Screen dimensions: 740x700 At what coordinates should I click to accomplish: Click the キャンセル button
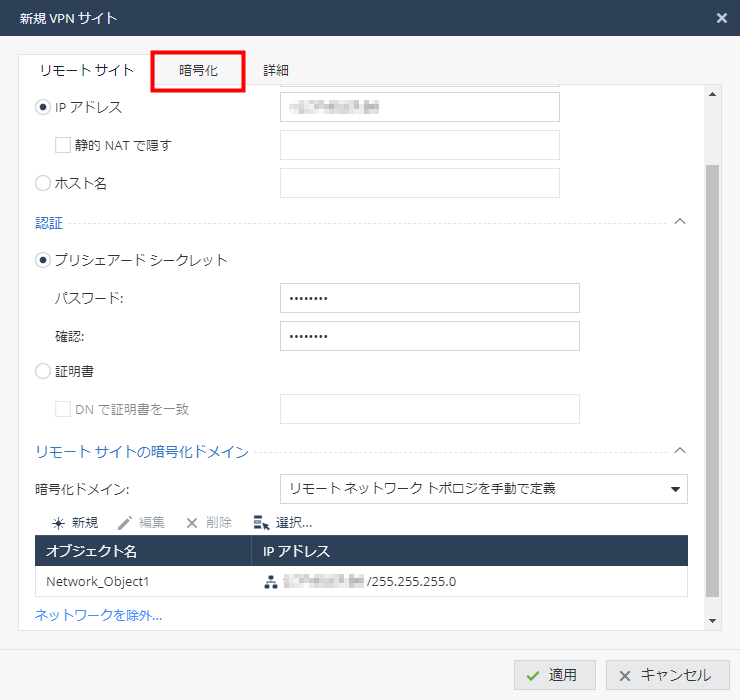[667, 675]
